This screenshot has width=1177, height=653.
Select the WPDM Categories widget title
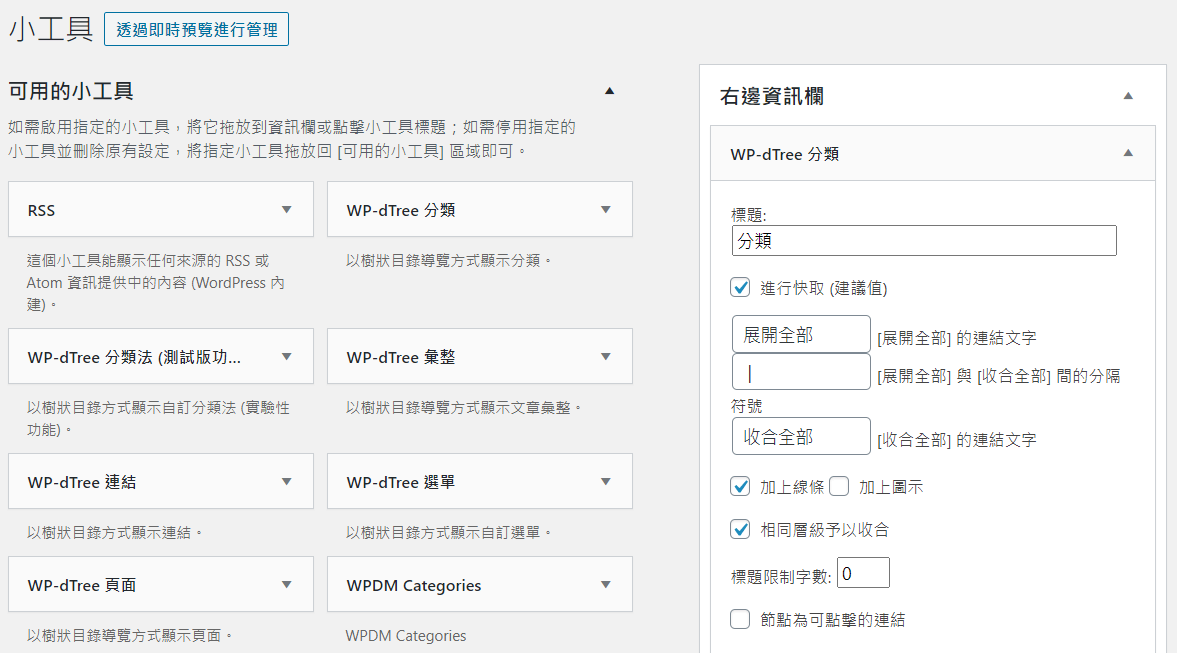pyautogui.click(x=414, y=585)
